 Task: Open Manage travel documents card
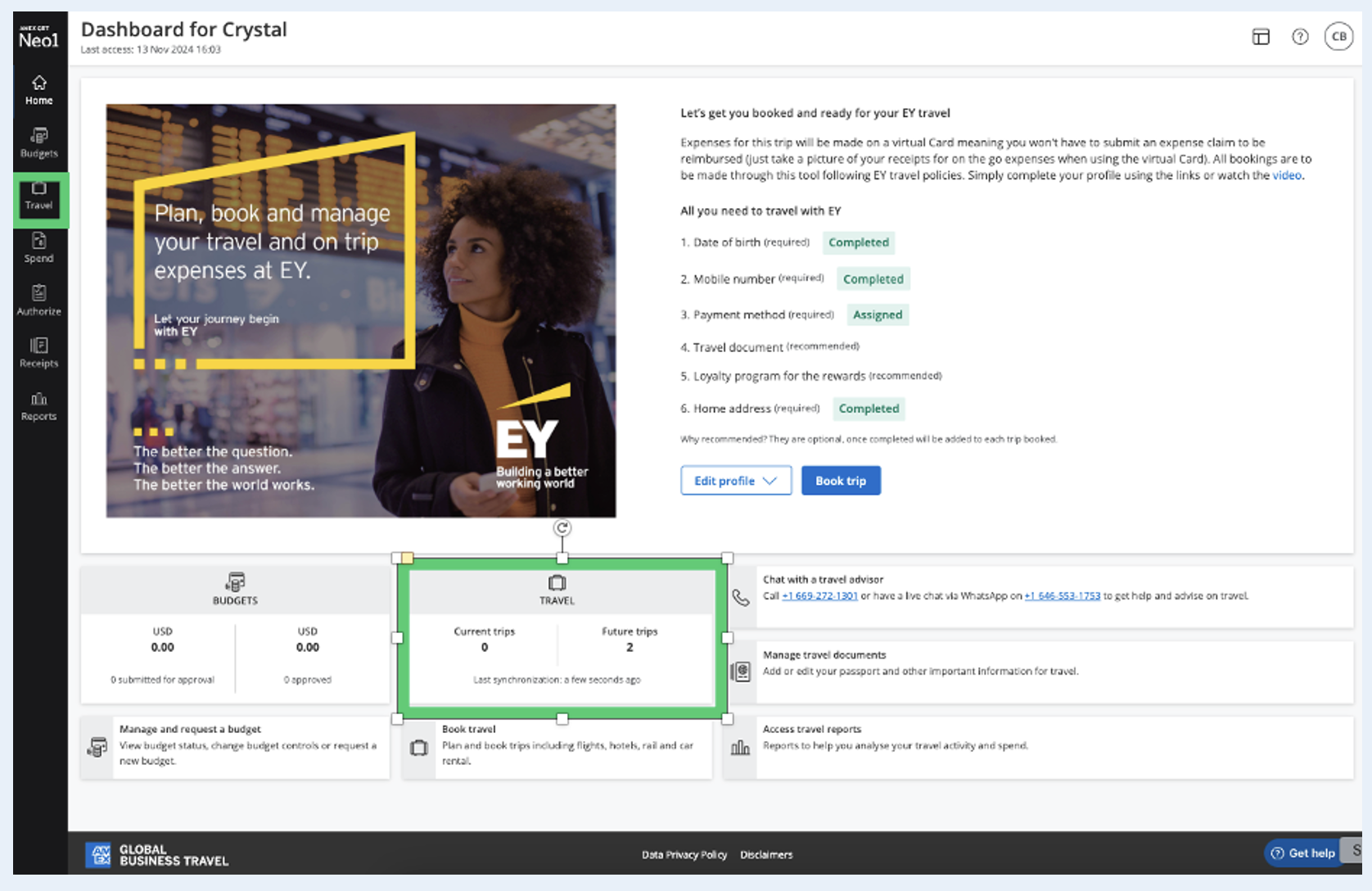click(1038, 672)
